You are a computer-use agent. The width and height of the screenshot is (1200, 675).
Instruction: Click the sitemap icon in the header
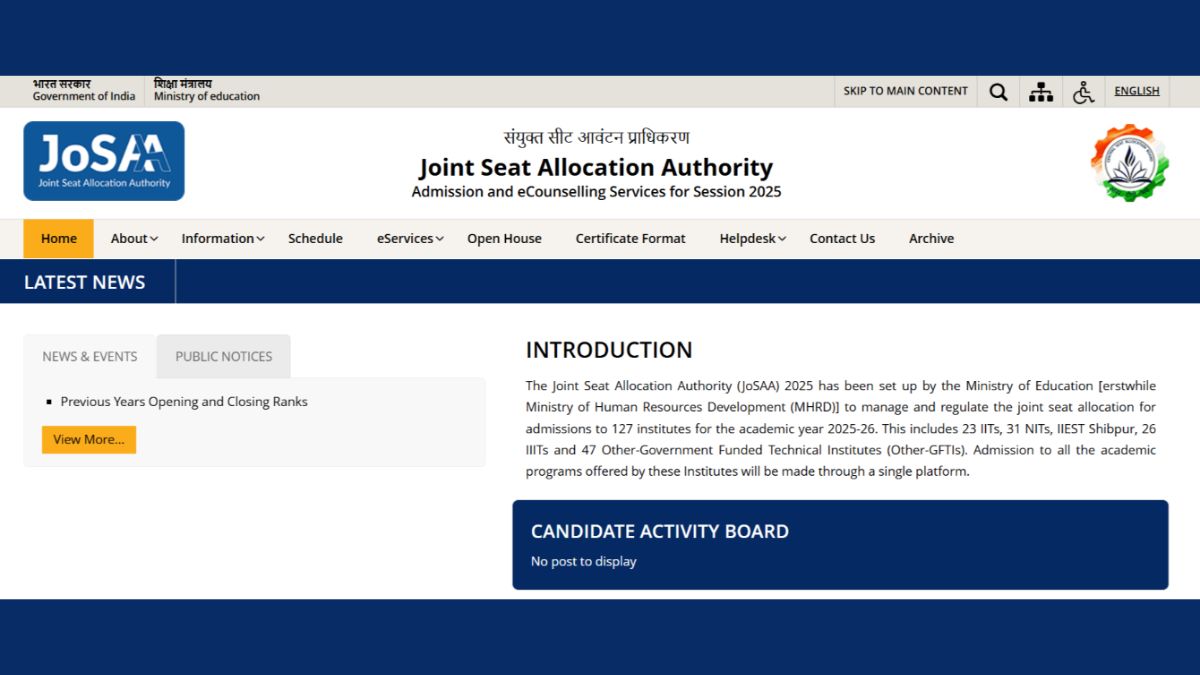pyautogui.click(x=1040, y=91)
